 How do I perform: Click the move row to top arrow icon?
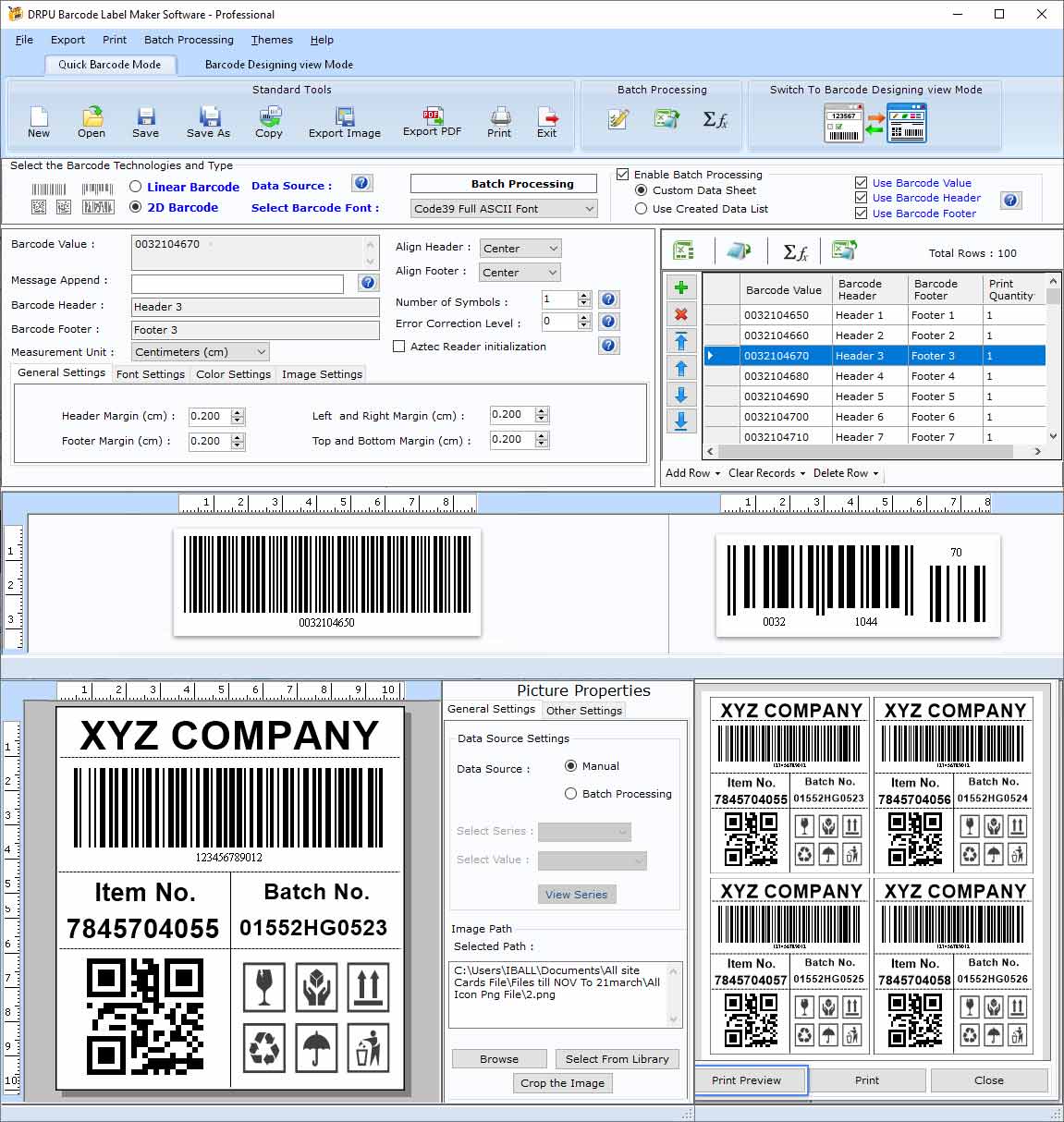click(681, 341)
